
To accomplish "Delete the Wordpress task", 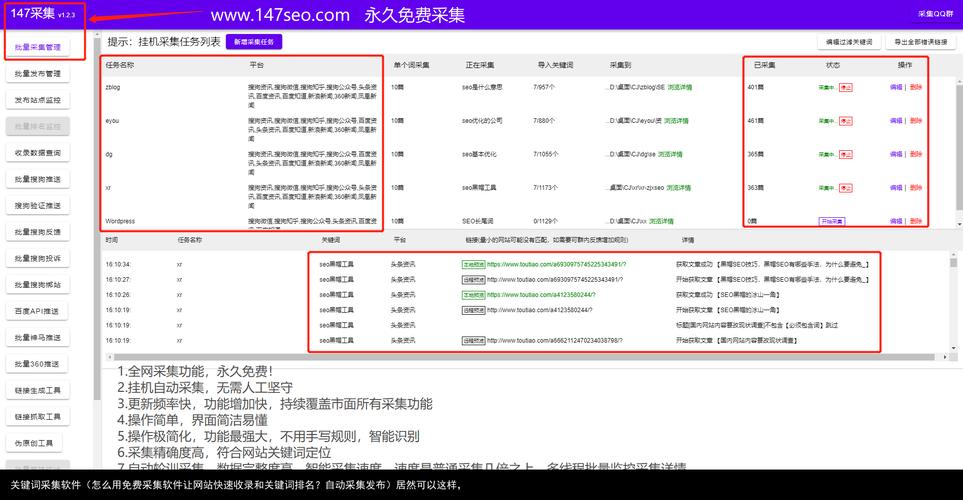I will (916, 221).
